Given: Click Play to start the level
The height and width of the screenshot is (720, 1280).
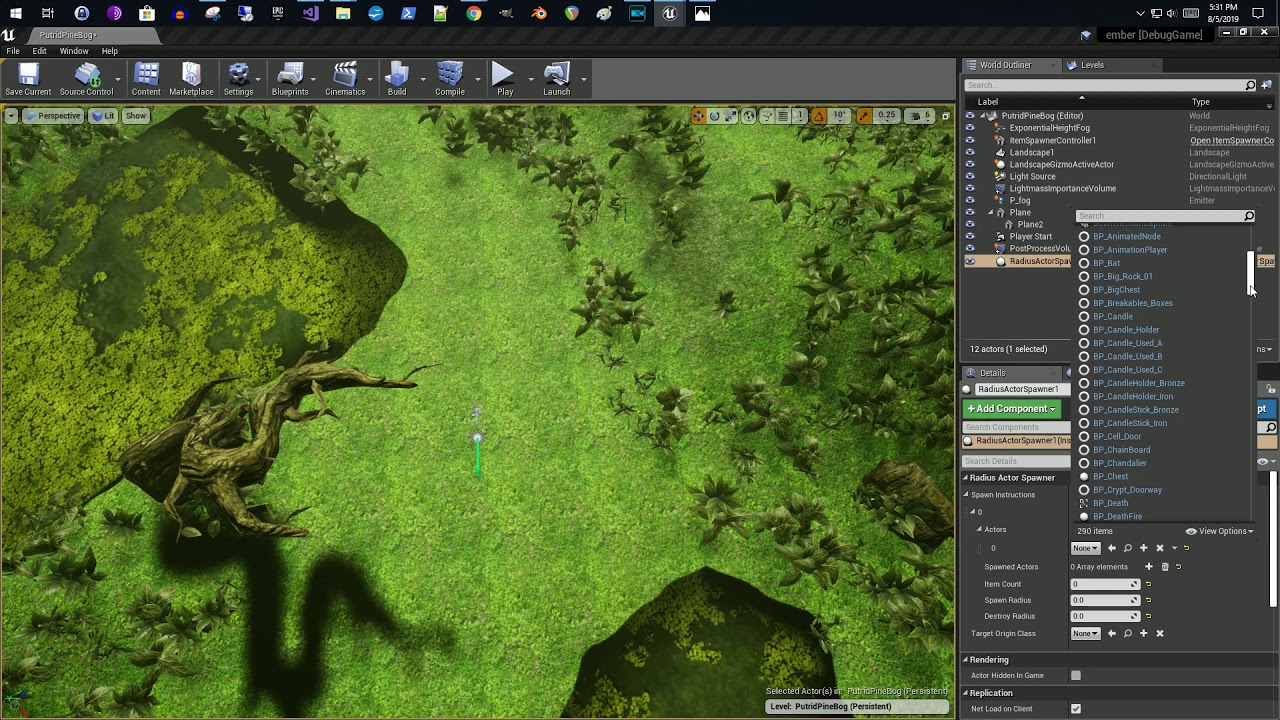Looking at the screenshot, I should [505, 80].
